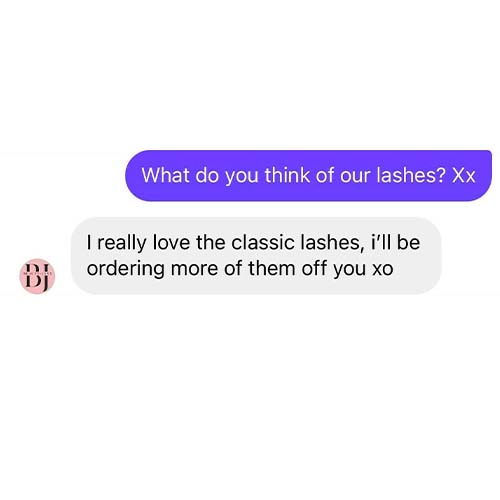Click "i'll be" in the received message
This screenshot has width=500, height=500.
(x=395, y=242)
